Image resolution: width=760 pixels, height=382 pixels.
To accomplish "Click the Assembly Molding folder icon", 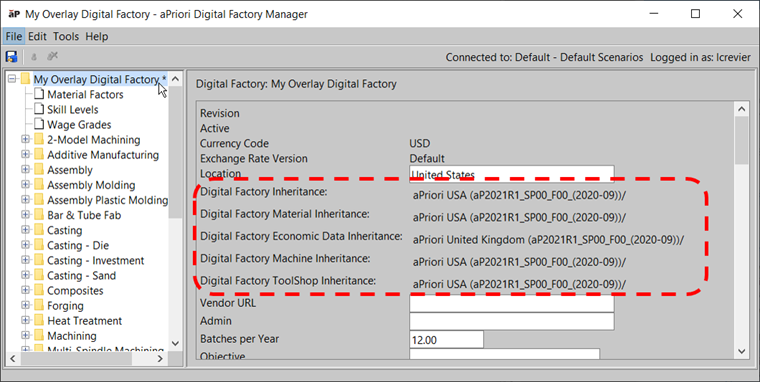I will point(39,185).
